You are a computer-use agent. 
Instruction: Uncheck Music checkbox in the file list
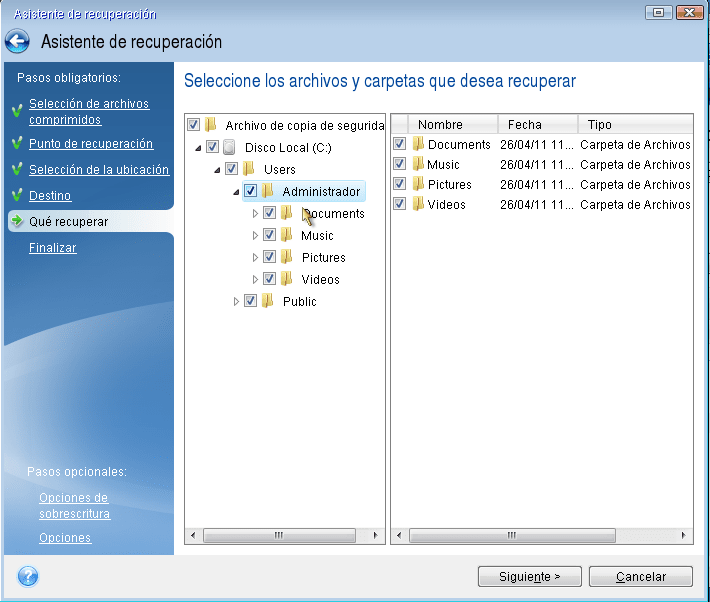(399, 164)
